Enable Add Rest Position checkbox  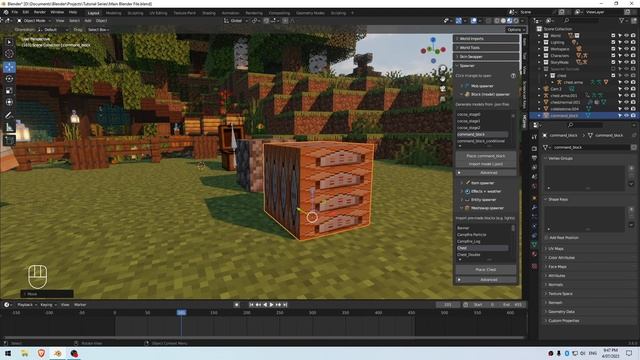coord(547,238)
